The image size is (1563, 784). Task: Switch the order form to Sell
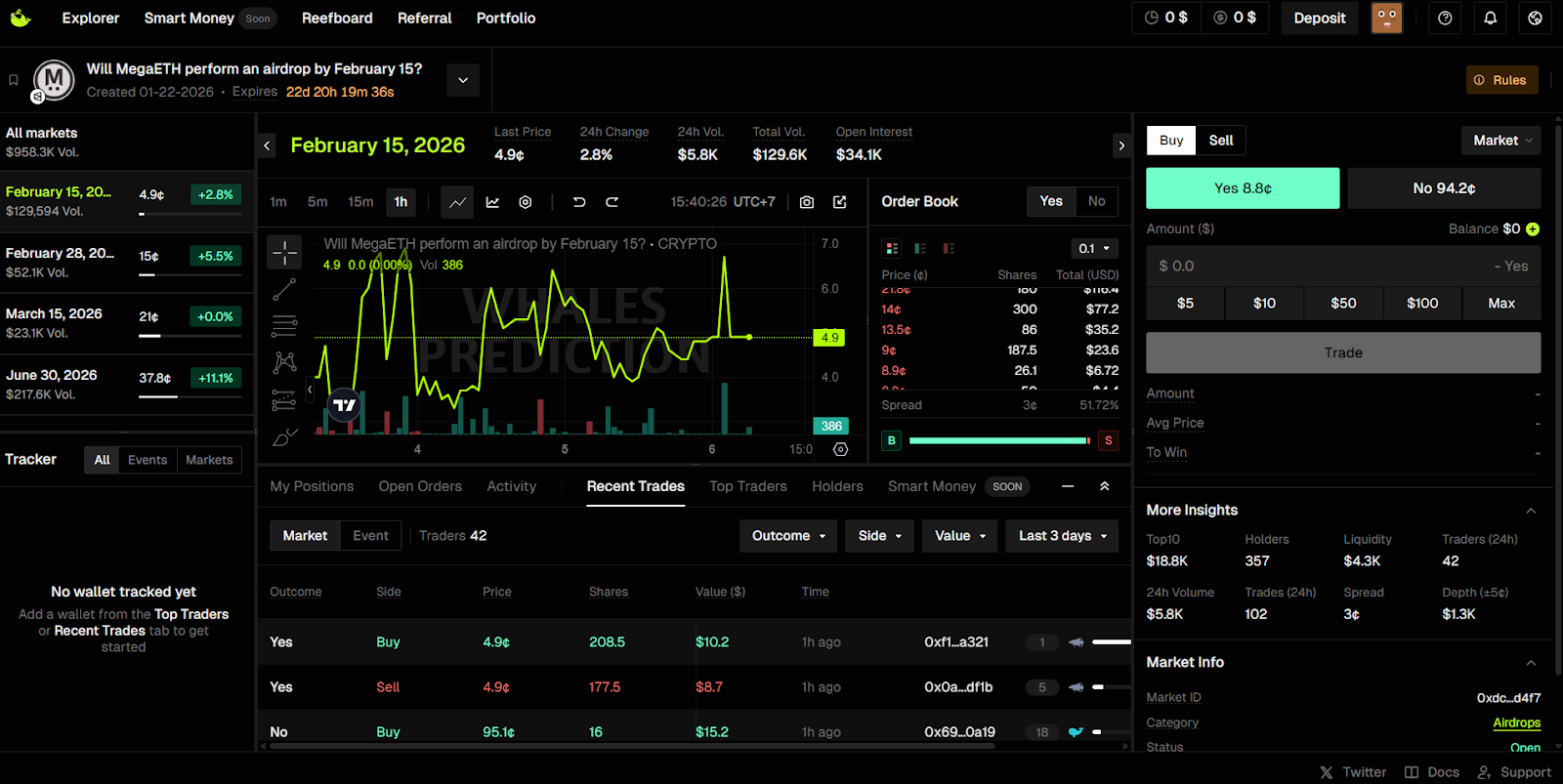point(1221,141)
